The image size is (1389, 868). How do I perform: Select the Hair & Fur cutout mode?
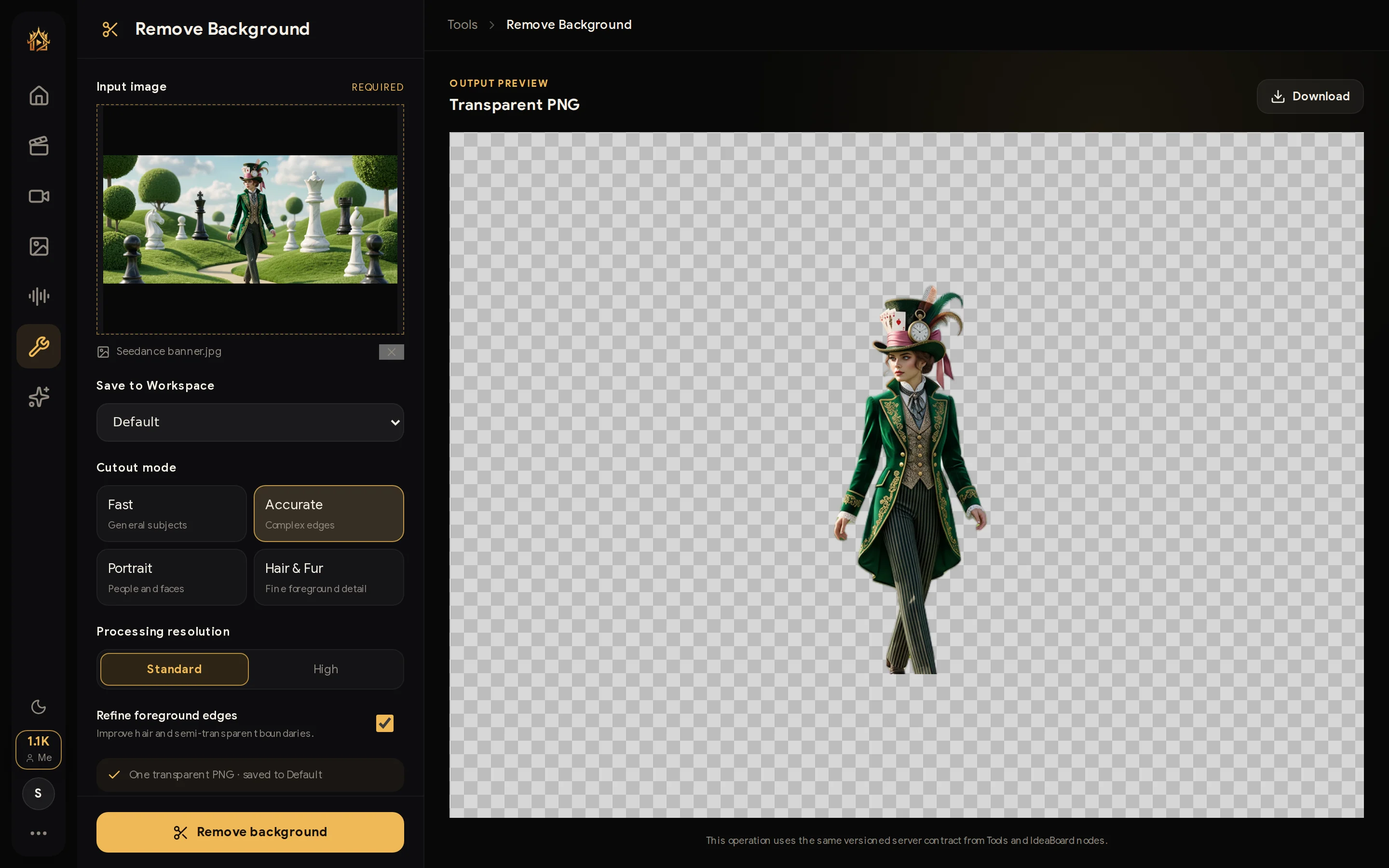[329, 577]
